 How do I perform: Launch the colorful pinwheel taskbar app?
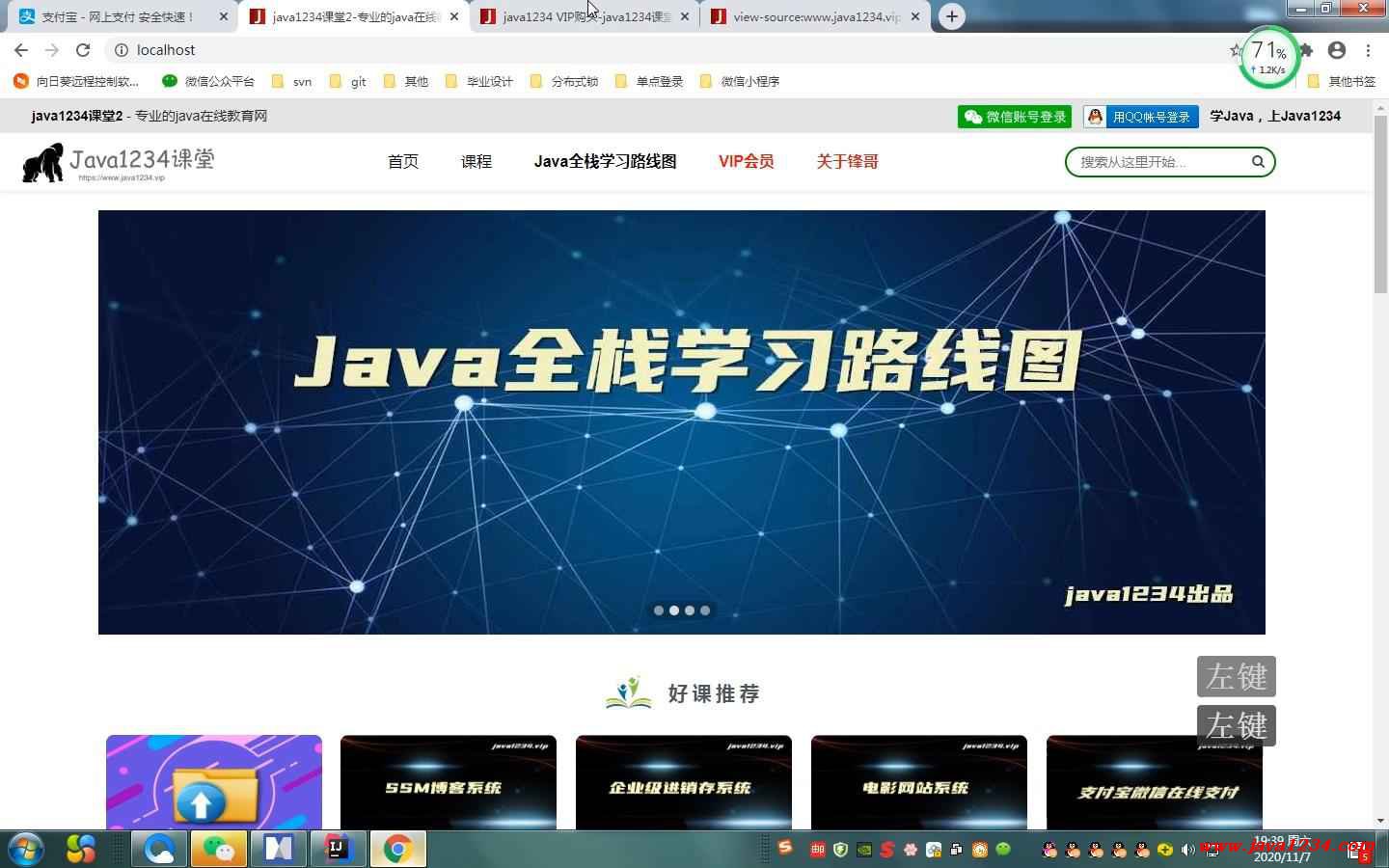[81, 849]
